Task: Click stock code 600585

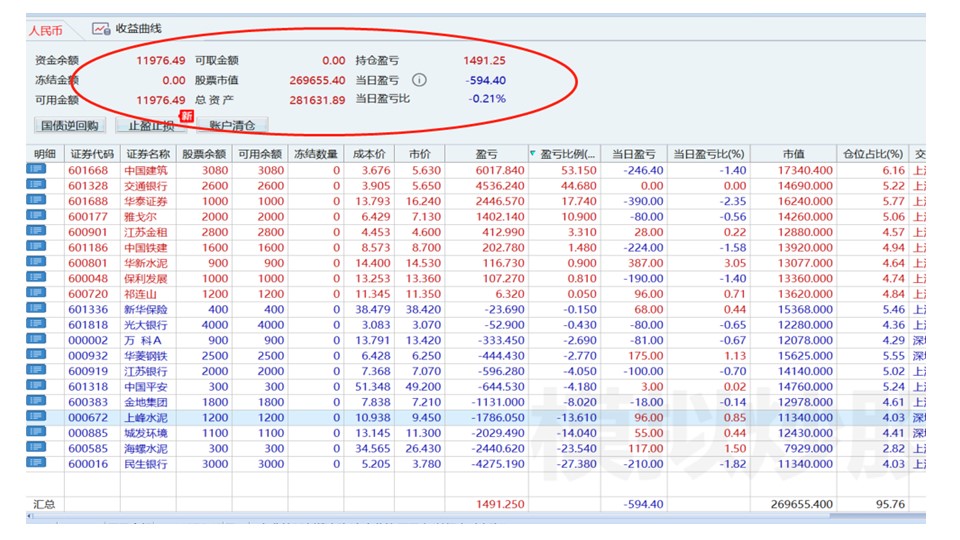Action: point(88,449)
